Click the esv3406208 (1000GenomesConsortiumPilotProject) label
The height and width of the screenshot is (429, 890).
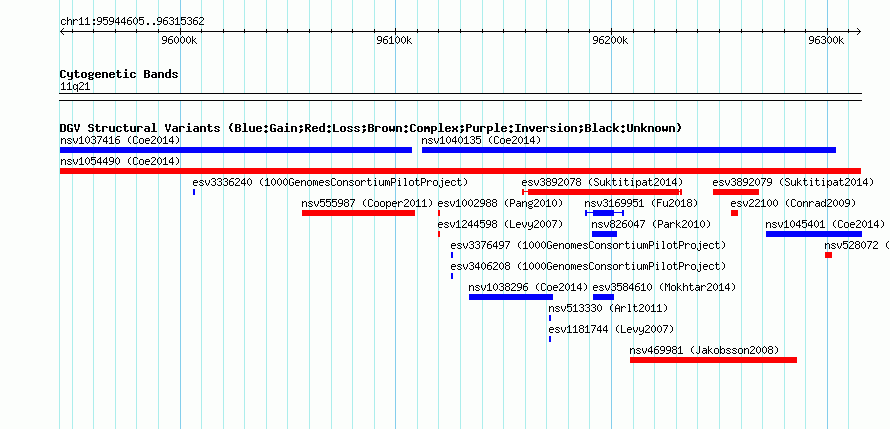(588, 266)
